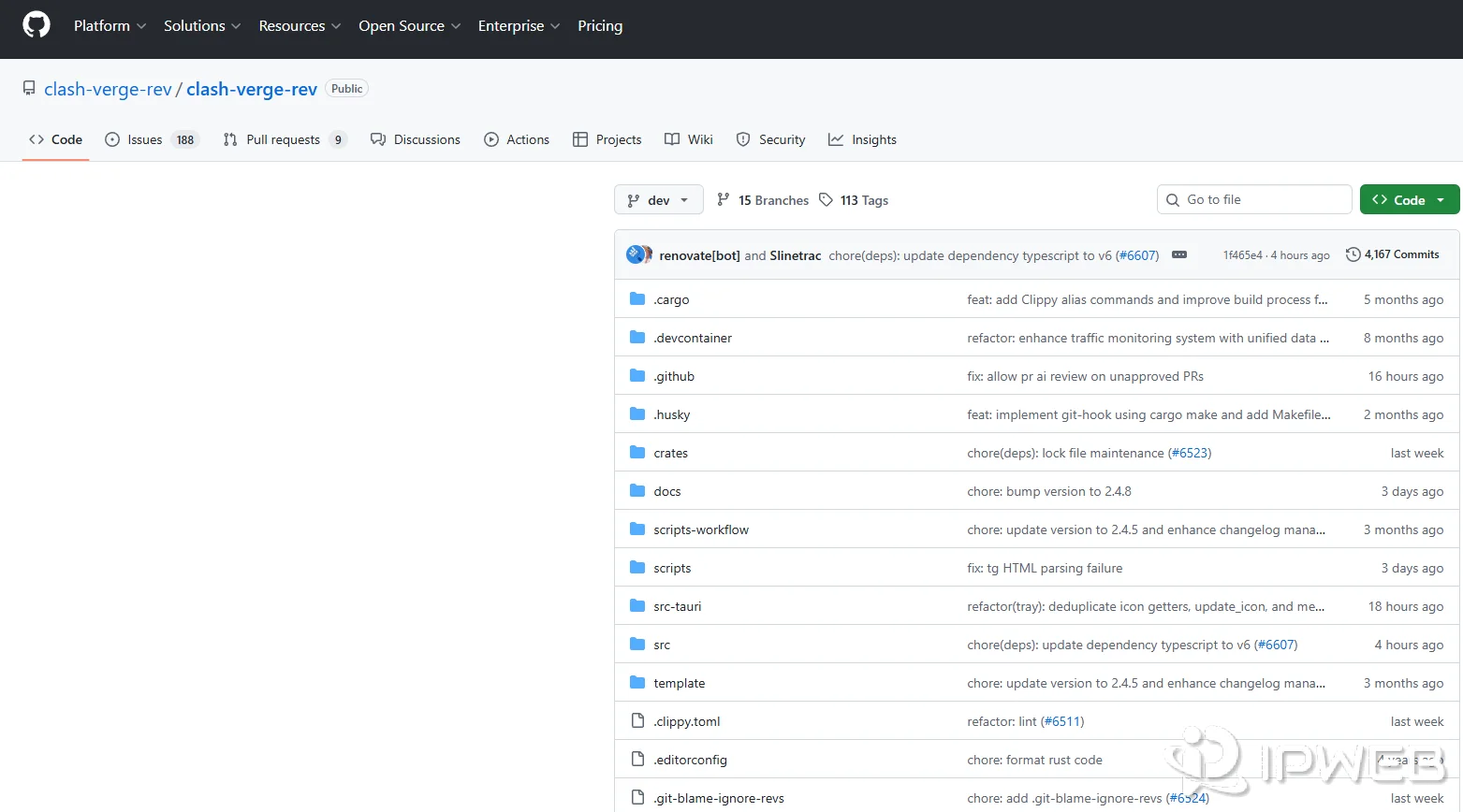Expand commit message ellipsis button
Screen dimensions: 1463x812
[1179, 254]
